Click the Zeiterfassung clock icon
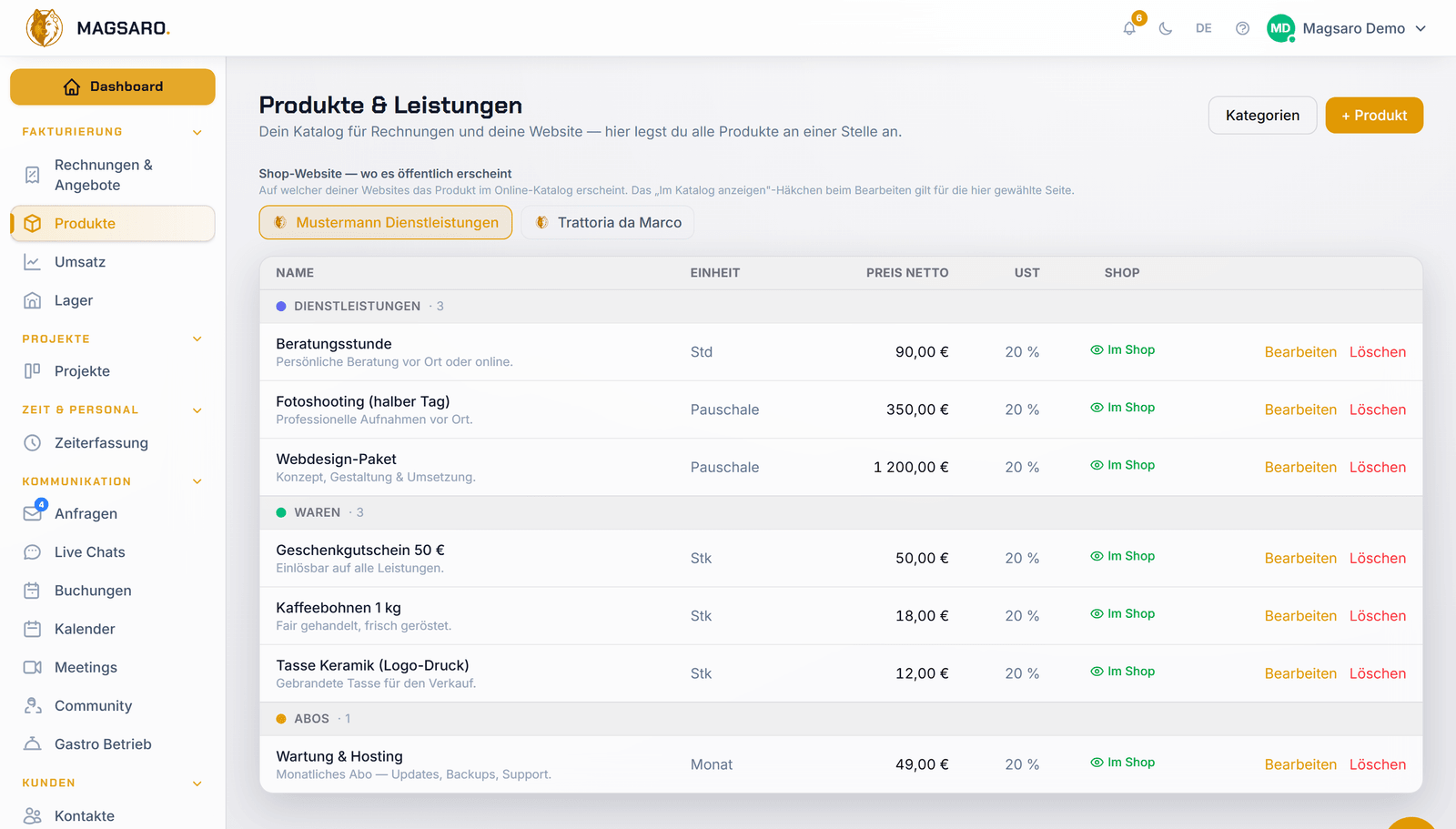This screenshot has height=829, width=1456. (x=33, y=443)
